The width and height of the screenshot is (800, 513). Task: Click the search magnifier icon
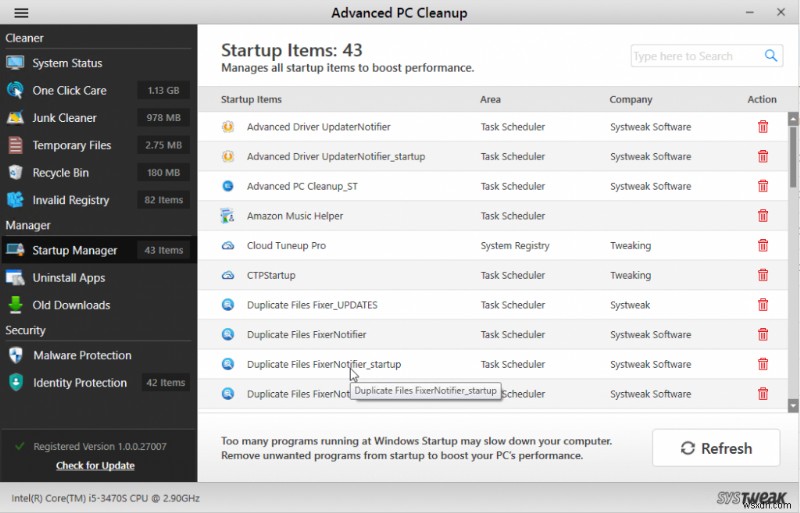pos(771,56)
